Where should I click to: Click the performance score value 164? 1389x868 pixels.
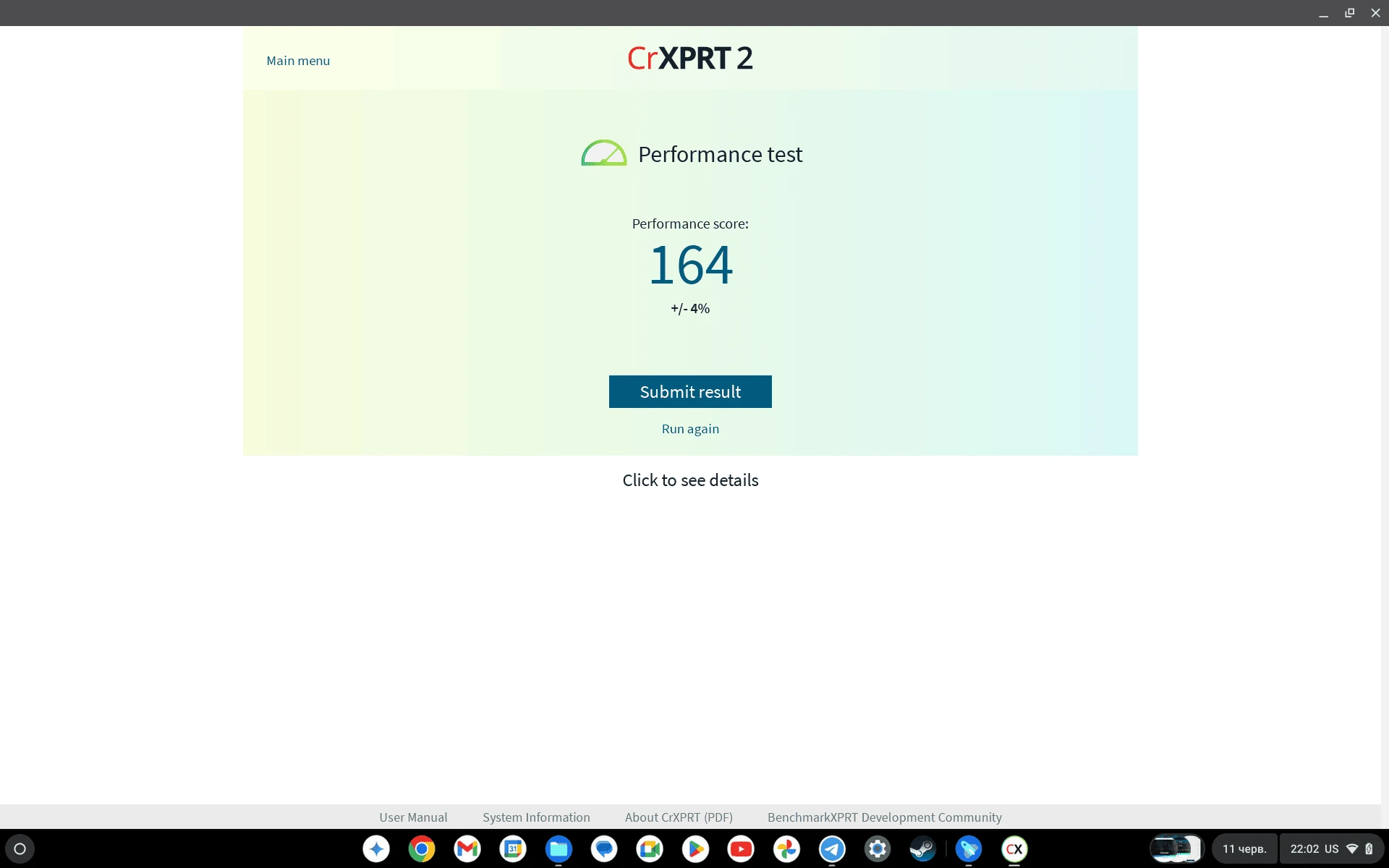tap(691, 265)
